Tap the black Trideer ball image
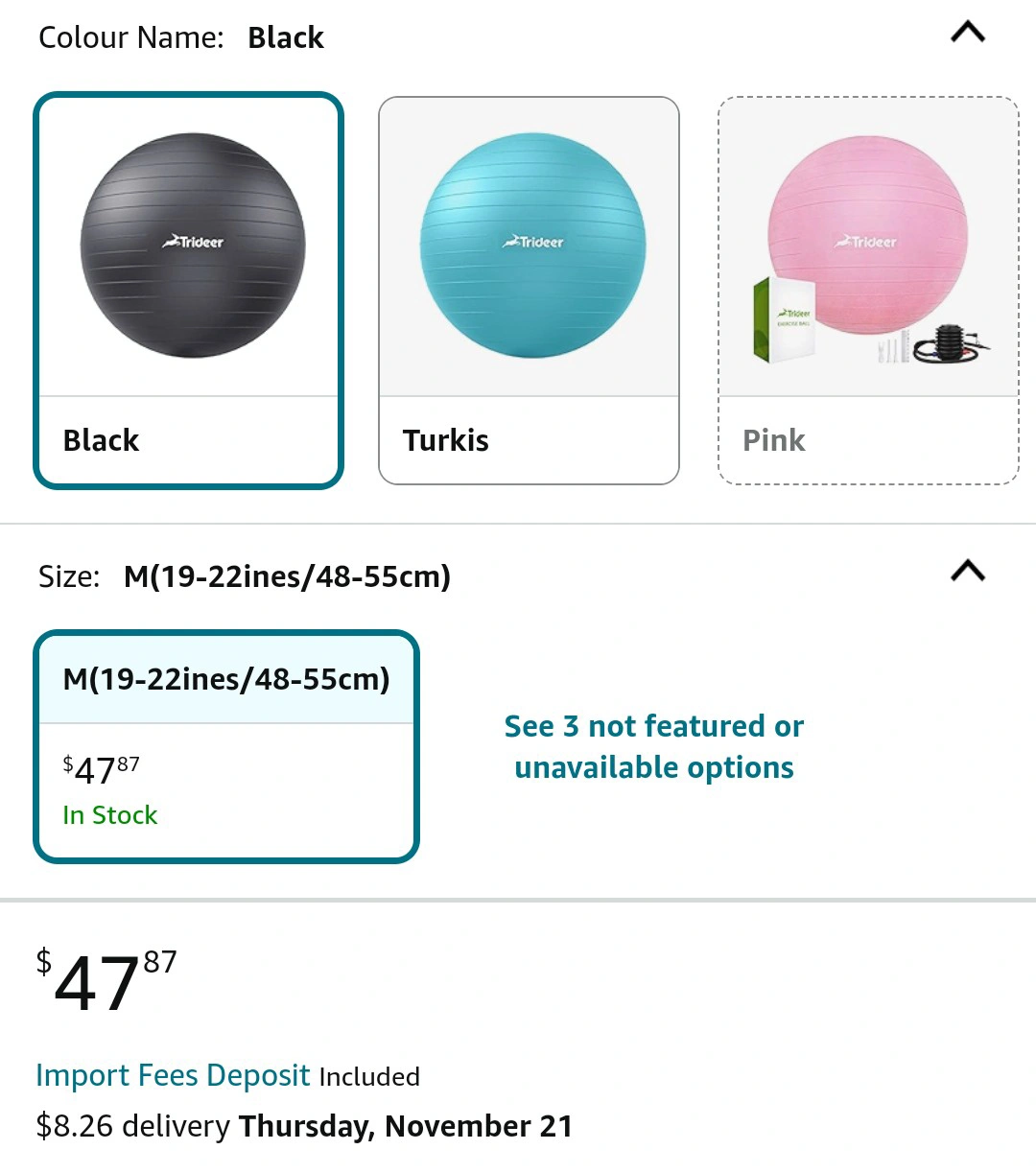 click(x=192, y=246)
